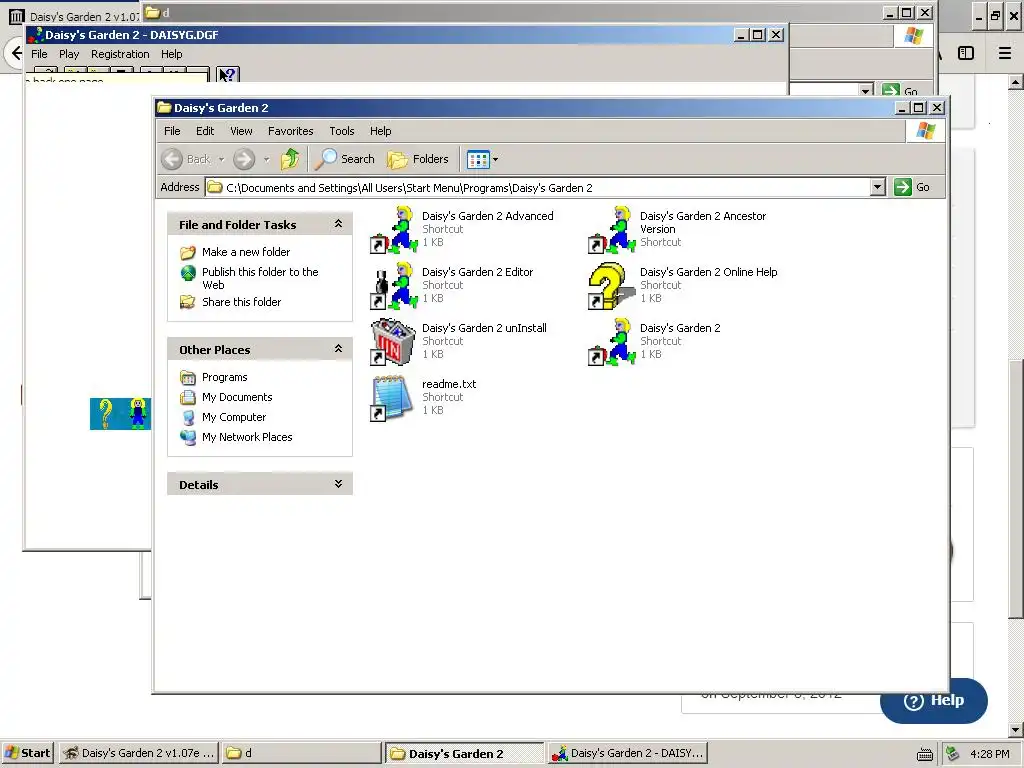Open Registration menu in Daisy's Garden window
Viewport: 1024px width, 768px height.
[120, 54]
